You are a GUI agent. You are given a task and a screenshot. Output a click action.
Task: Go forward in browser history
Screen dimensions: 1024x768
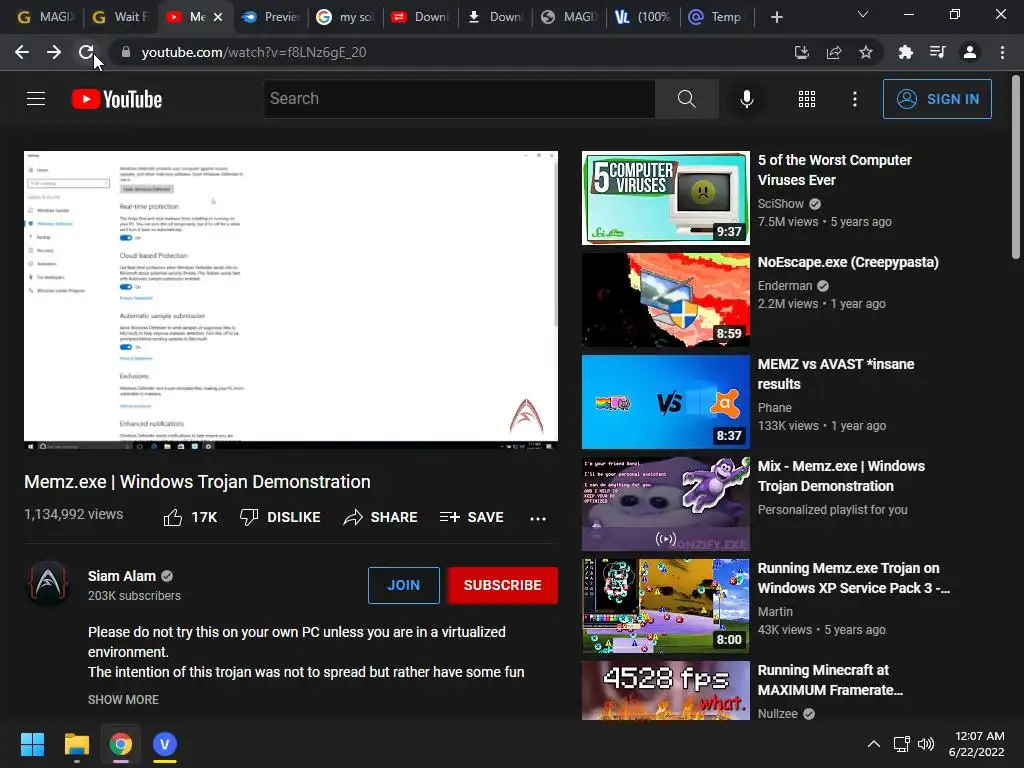point(54,52)
